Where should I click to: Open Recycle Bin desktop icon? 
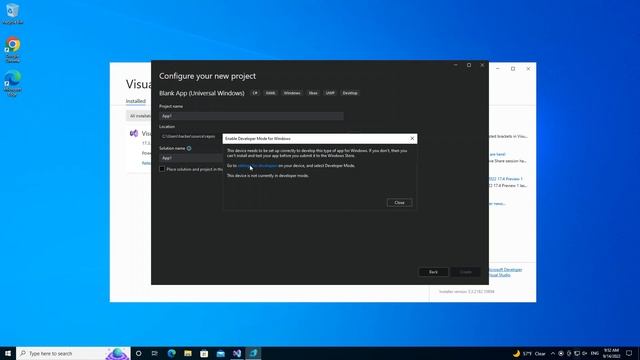13,13
